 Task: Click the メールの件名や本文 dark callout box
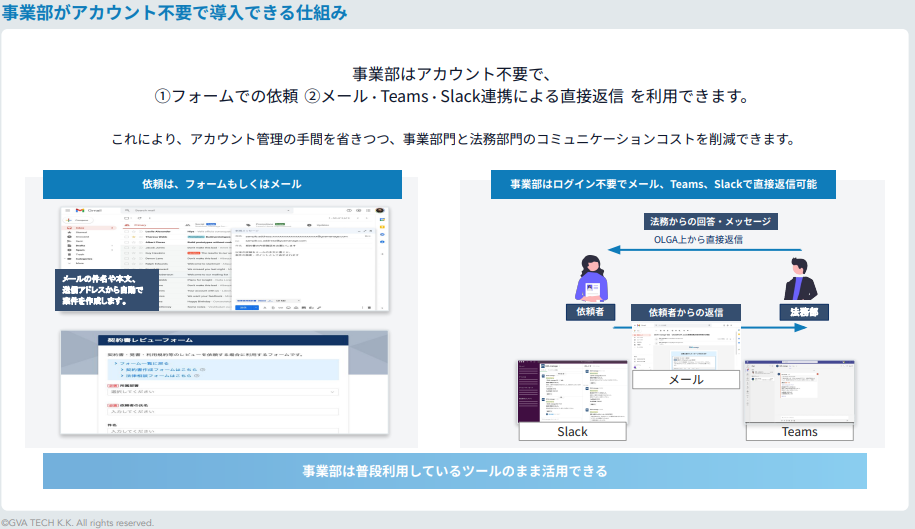pyautogui.click(x=107, y=290)
